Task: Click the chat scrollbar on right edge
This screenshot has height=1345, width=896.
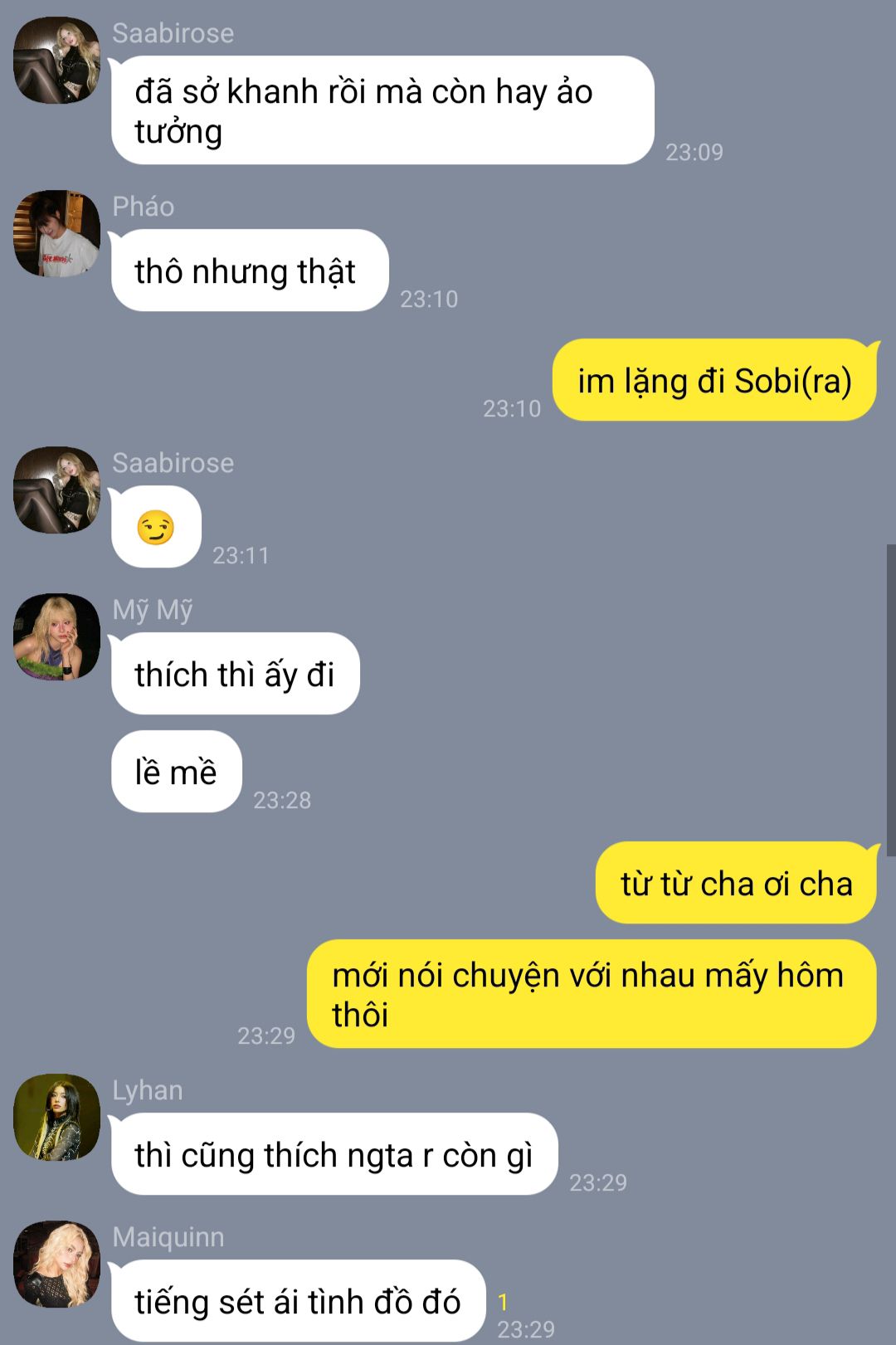Action: (x=891, y=700)
